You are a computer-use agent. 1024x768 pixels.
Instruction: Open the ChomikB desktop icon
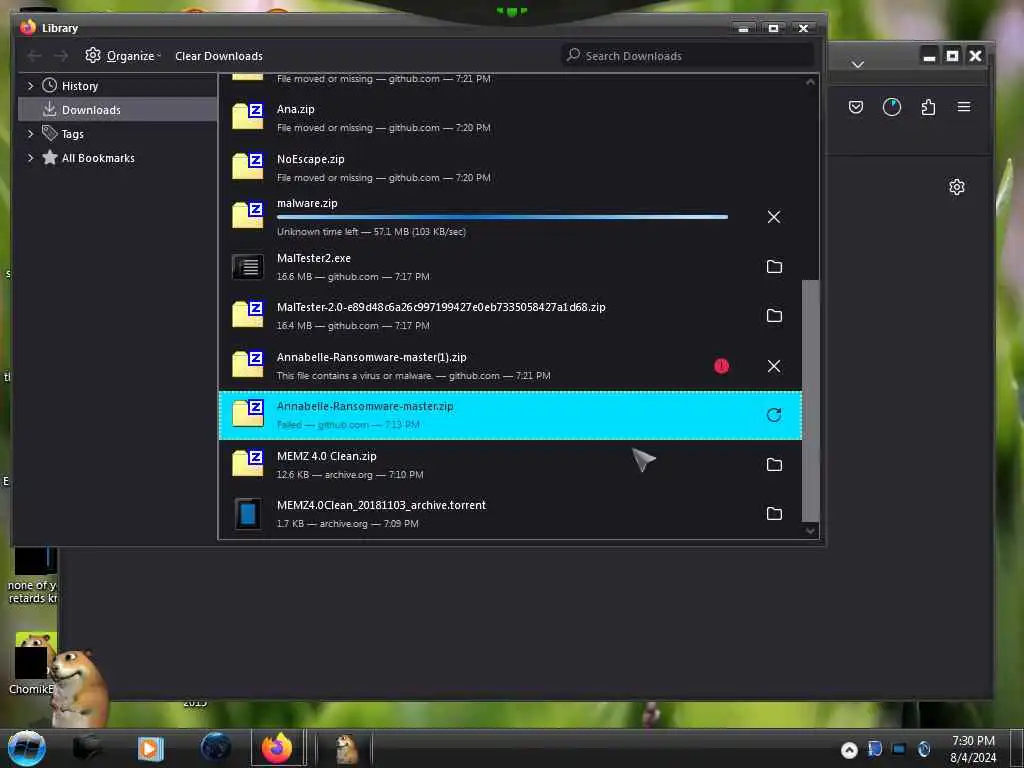tap(34, 663)
